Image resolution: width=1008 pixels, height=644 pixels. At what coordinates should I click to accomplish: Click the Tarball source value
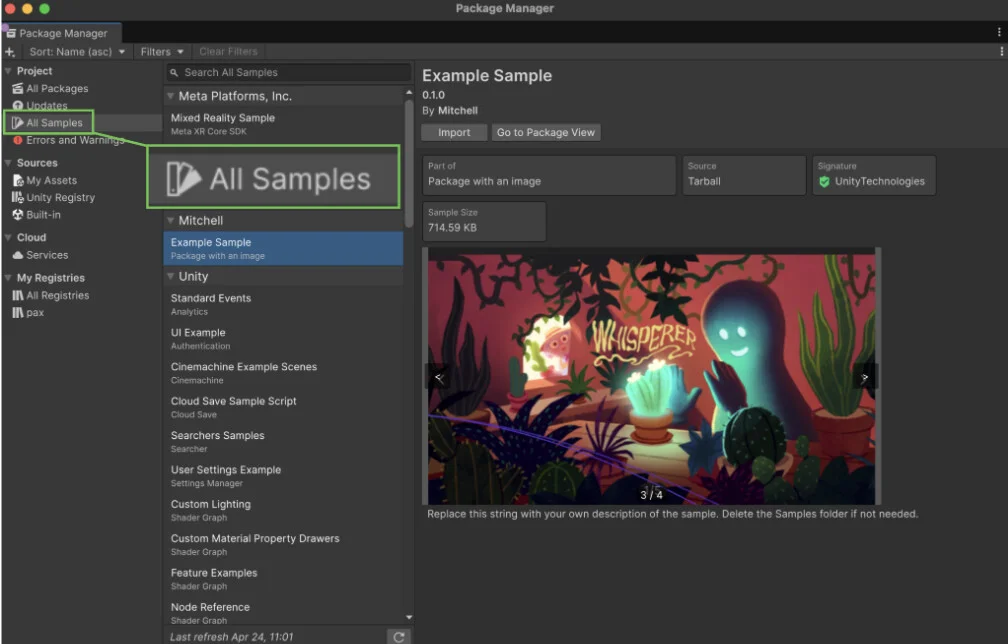coord(704,182)
